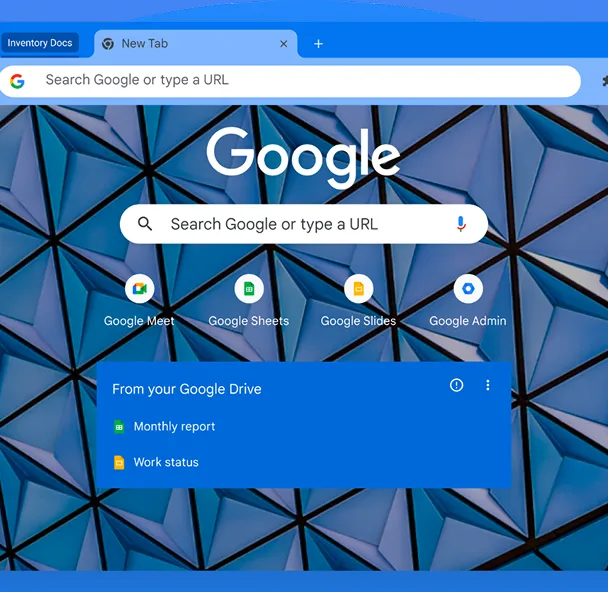Click the Sheets icon beside Monthly report
The height and width of the screenshot is (592, 608).
tap(119, 427)
